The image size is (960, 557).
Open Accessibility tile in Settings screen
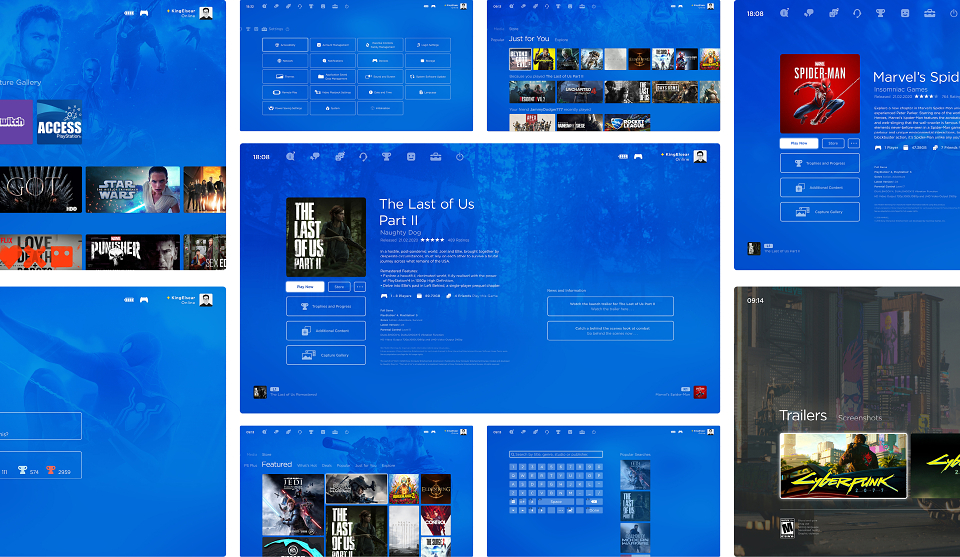coord(285,45)
